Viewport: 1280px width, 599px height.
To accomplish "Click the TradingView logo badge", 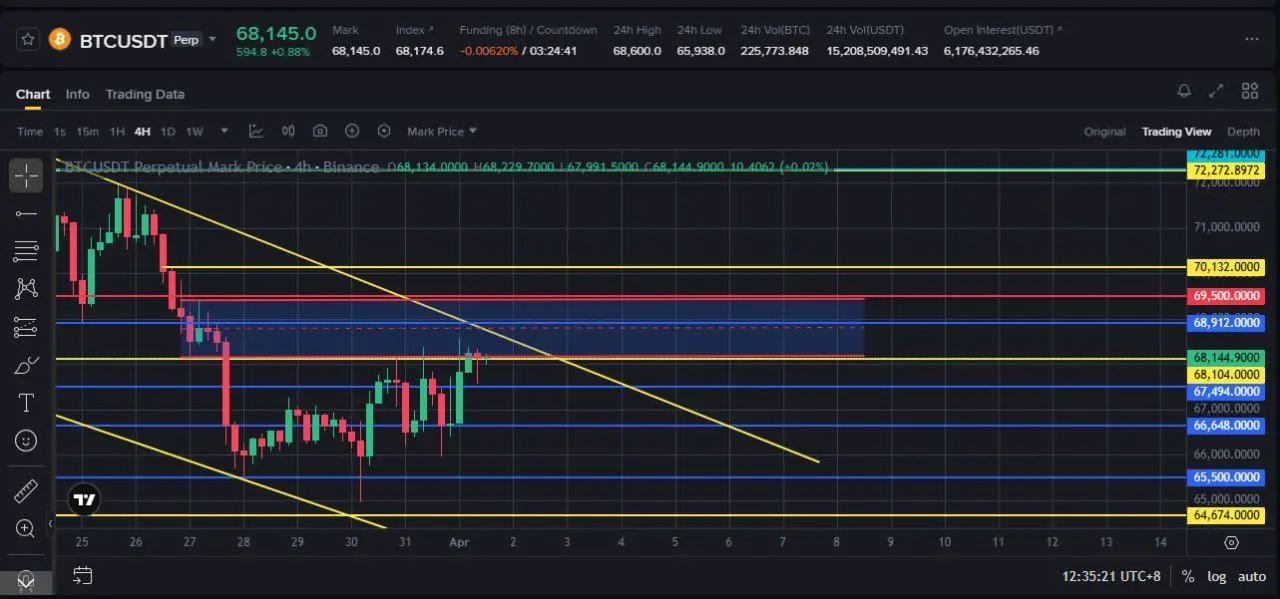I will tap(85, 500).
